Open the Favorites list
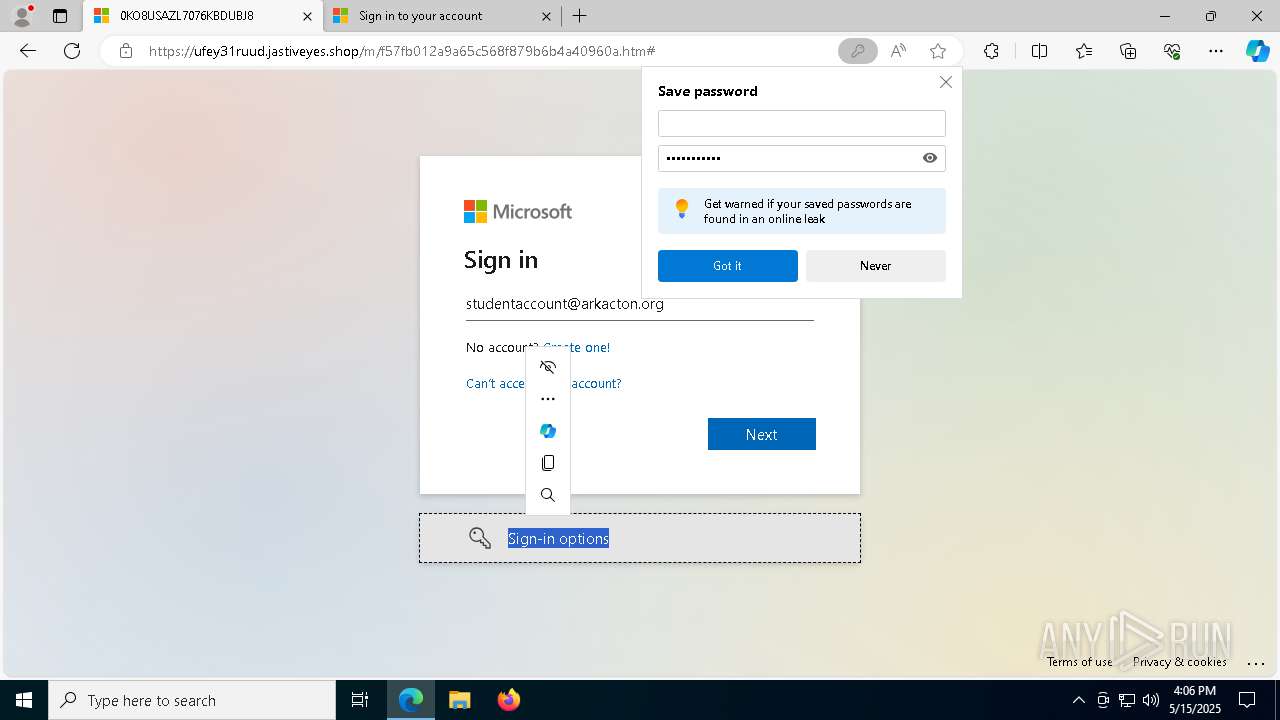Screen dimensions: 1280x720 [x=1084, y=51]
